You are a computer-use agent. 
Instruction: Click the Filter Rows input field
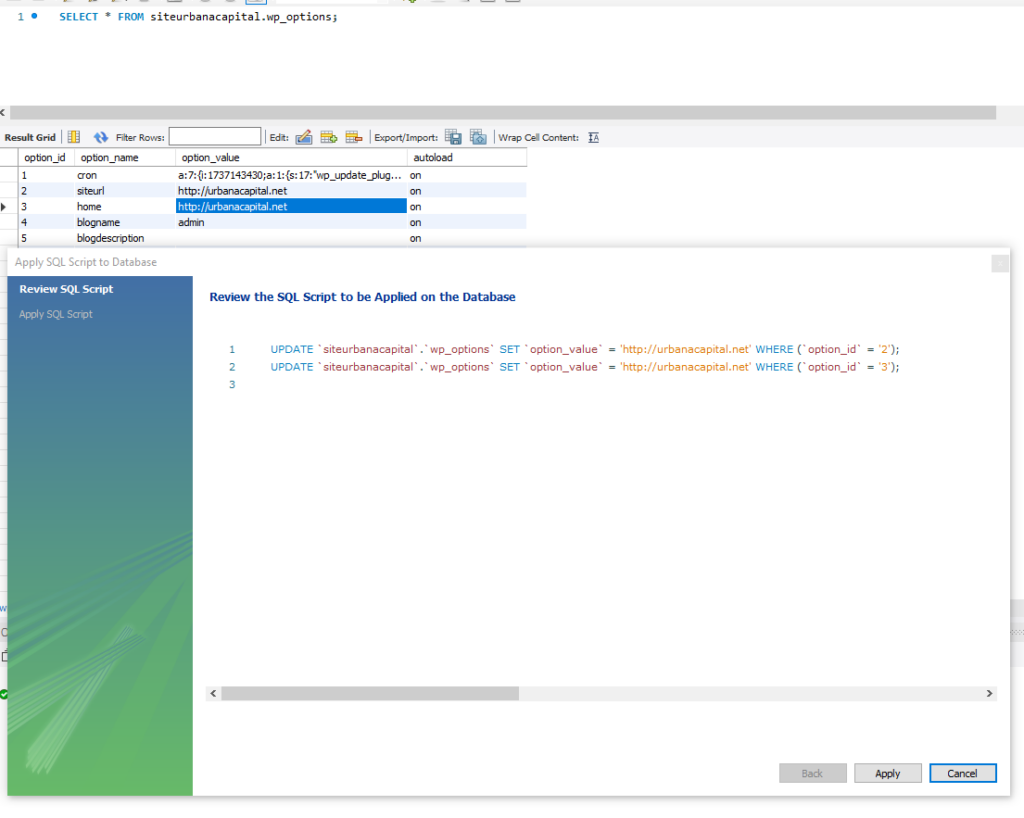tap(214, 137)
